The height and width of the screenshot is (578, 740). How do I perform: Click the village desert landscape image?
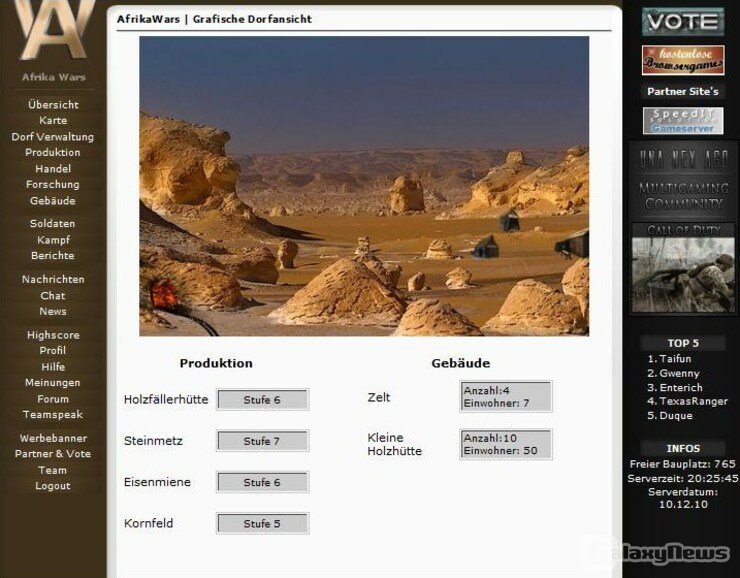coord(364,186)
